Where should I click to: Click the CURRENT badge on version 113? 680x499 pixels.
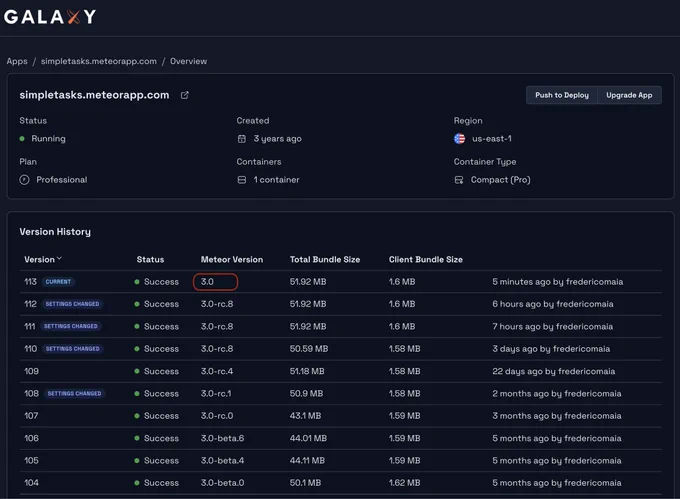coord(58,282)
